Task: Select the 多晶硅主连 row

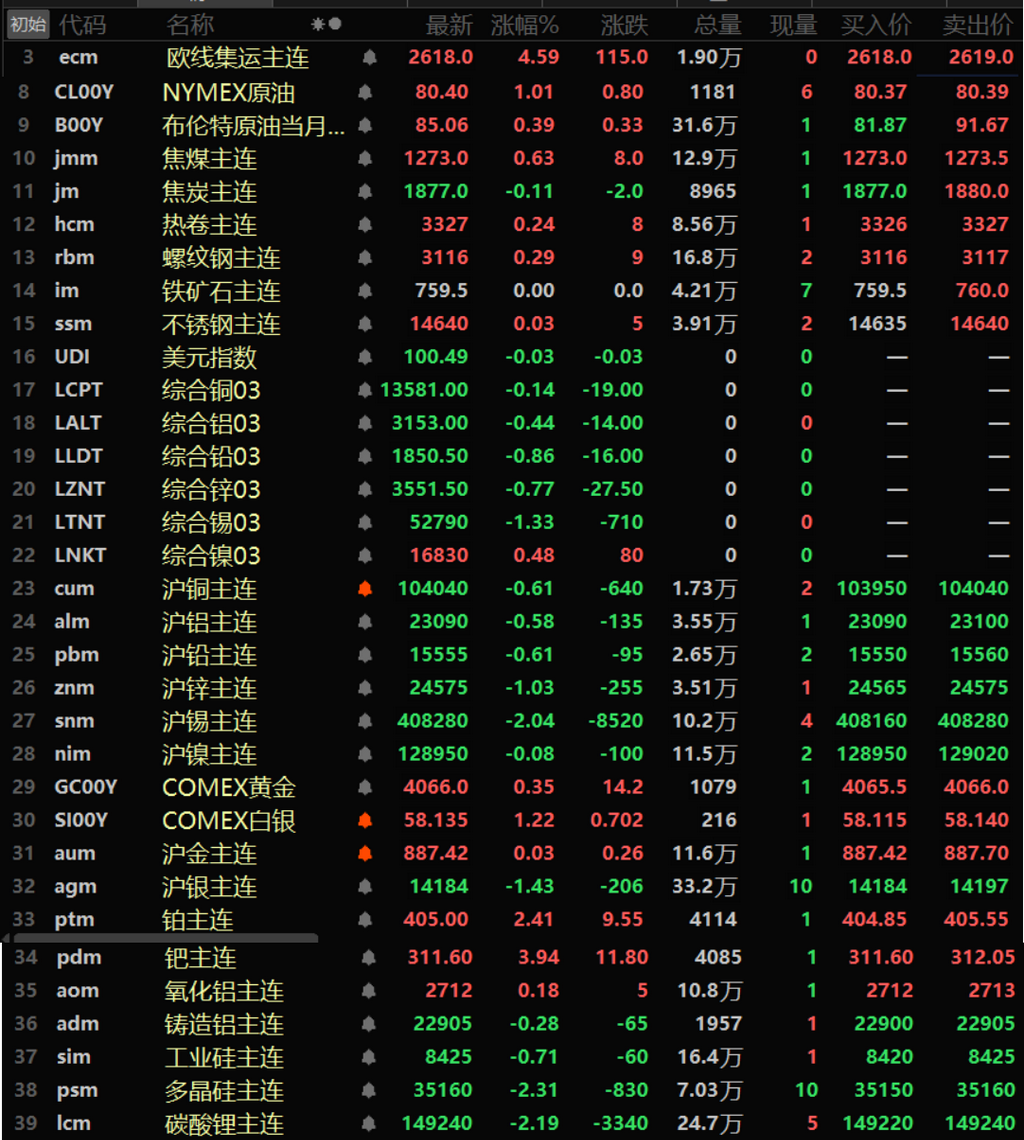Action: tap(512, 1090)
